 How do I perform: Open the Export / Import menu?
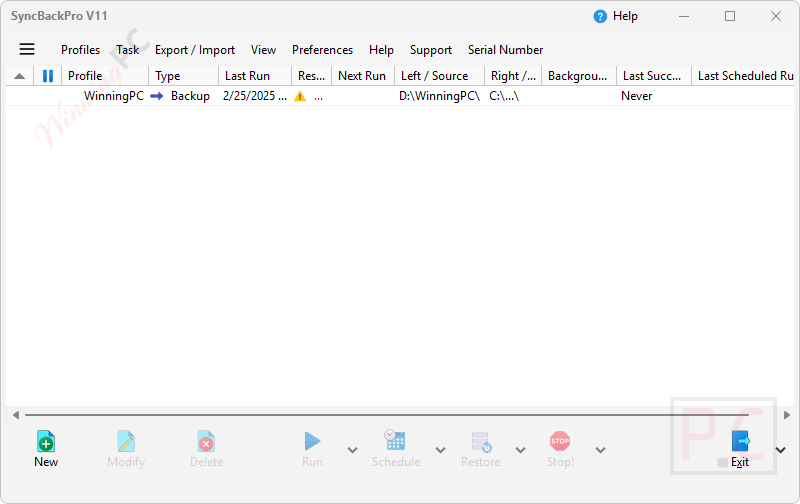tap(195, 49)
